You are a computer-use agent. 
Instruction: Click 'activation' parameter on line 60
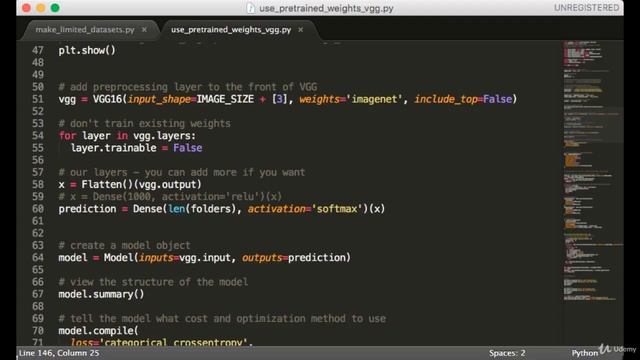coord(276,209)
